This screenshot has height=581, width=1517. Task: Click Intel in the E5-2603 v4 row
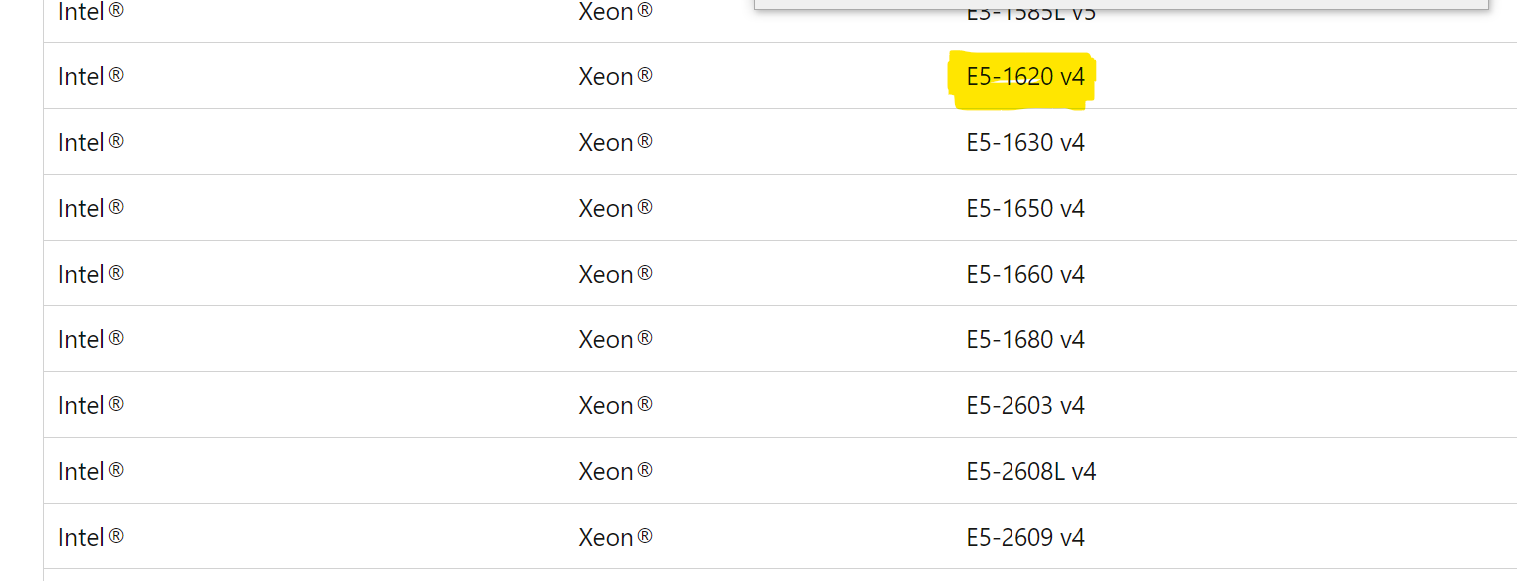[82, 406]
